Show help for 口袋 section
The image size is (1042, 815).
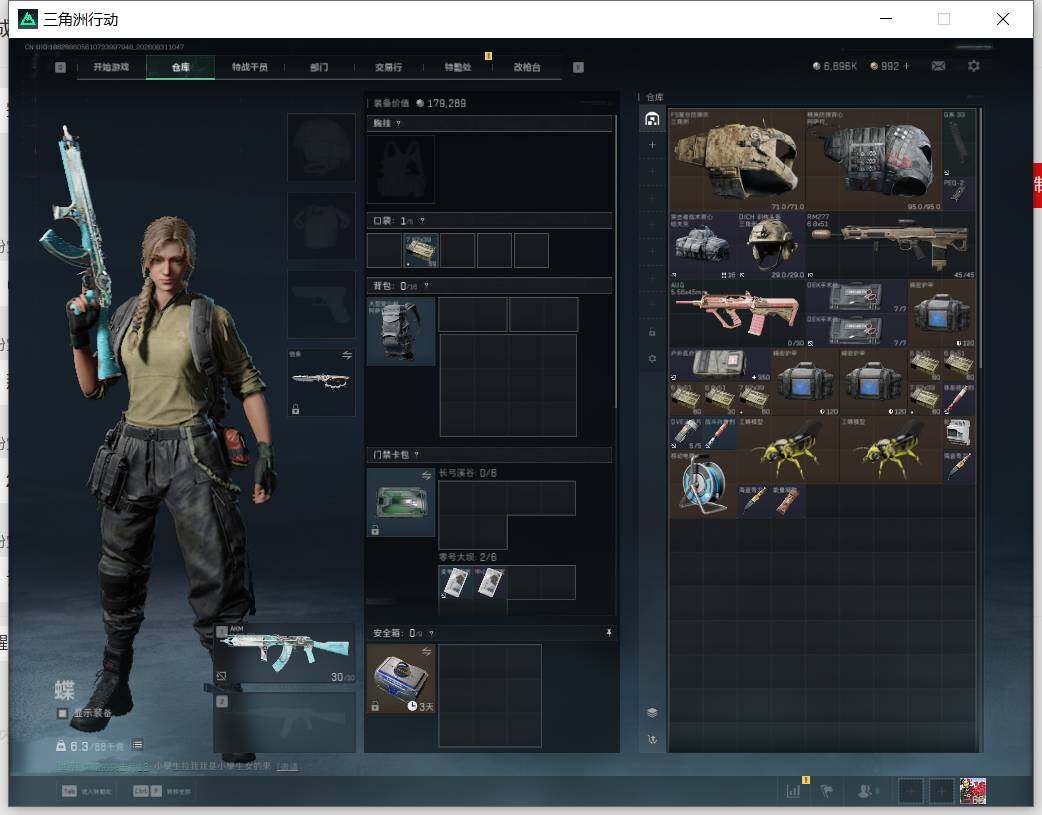(422, 221)
